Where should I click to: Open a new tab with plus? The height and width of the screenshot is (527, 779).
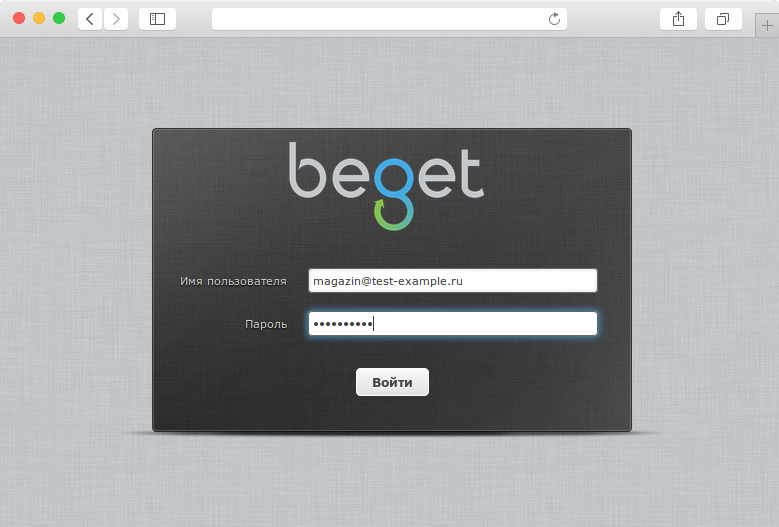click(767, 25)
